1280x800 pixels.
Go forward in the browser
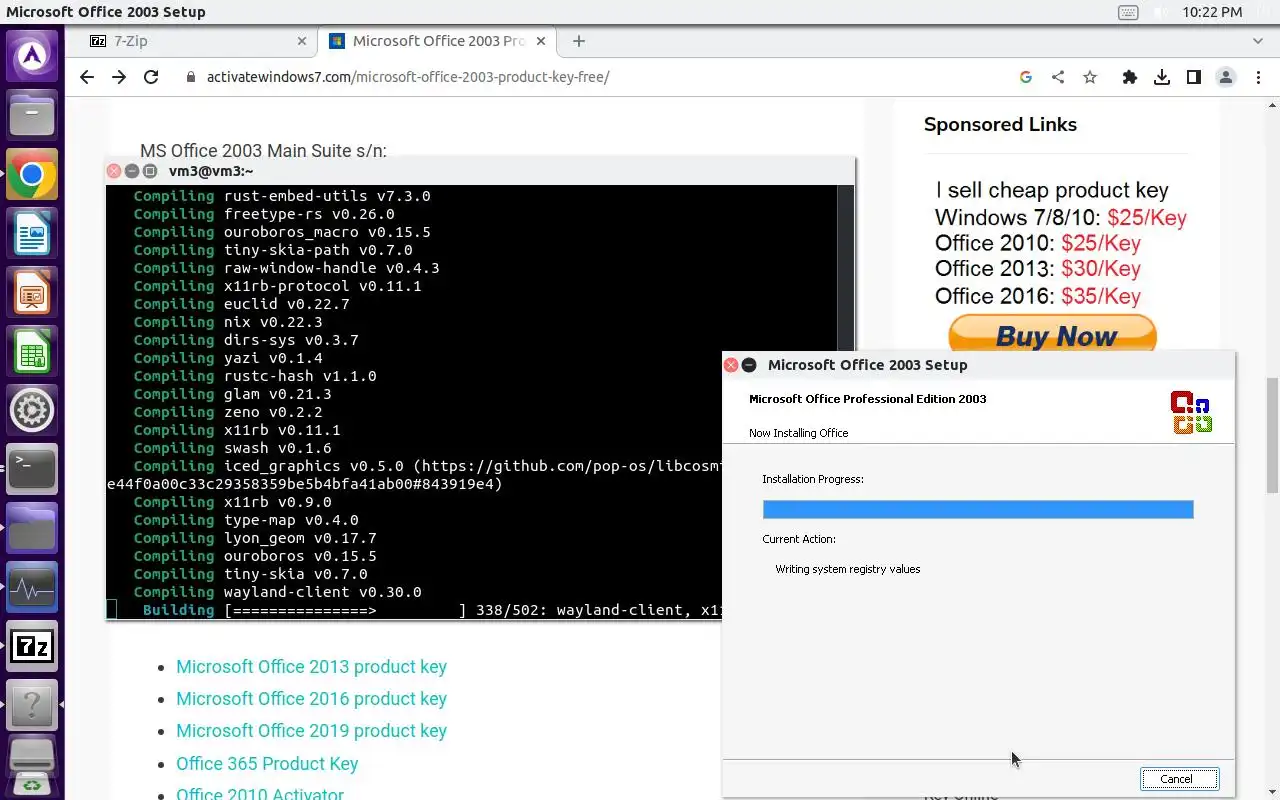[x=119, y=77]
